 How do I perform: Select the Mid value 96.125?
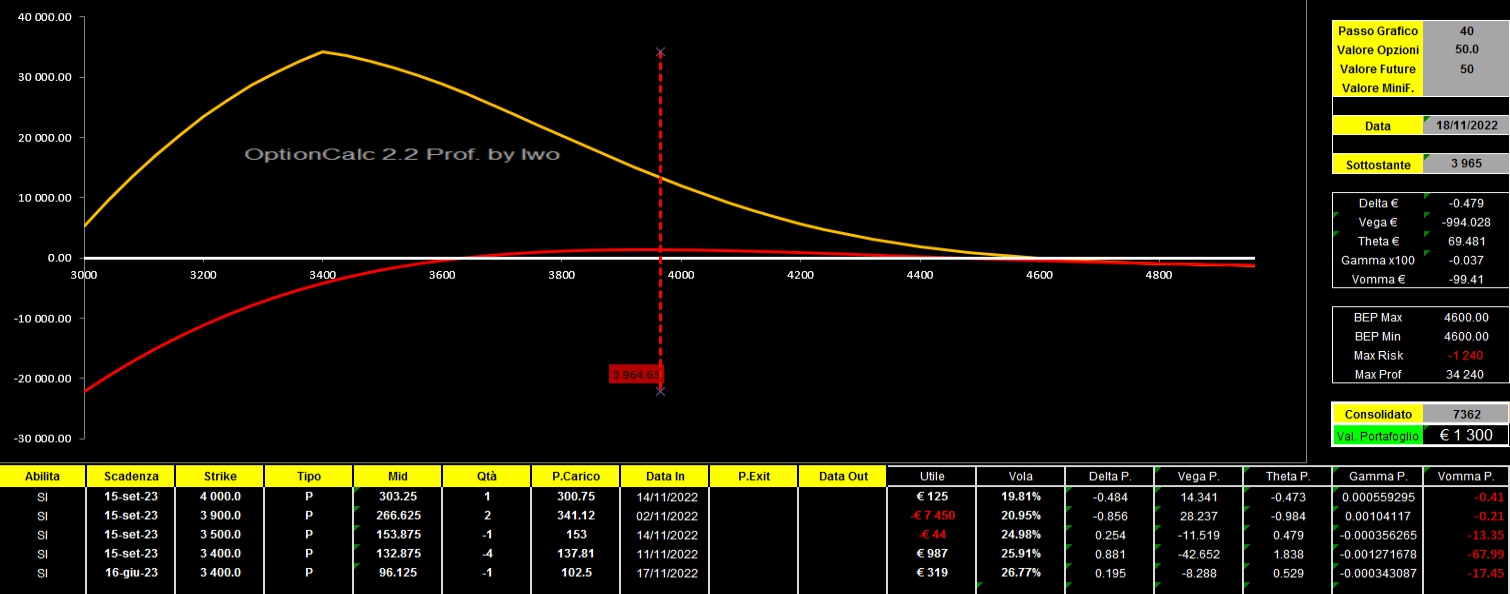point(397,572)
